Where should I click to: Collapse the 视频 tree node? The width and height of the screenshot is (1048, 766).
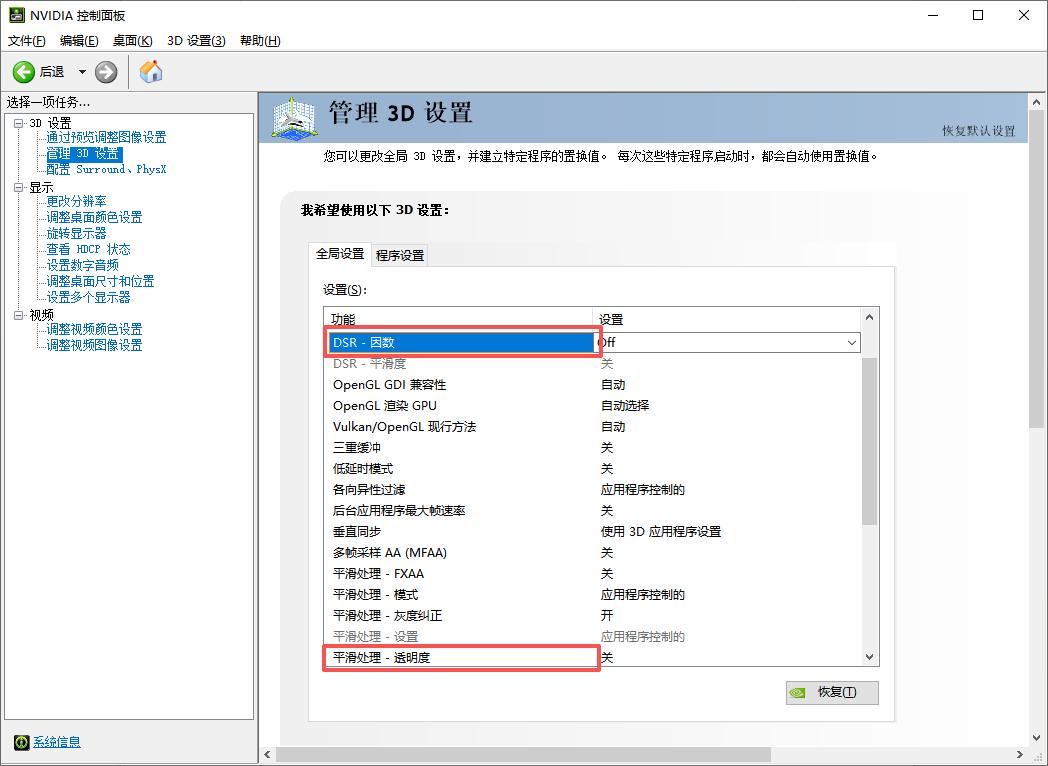[x=19, y=315]
